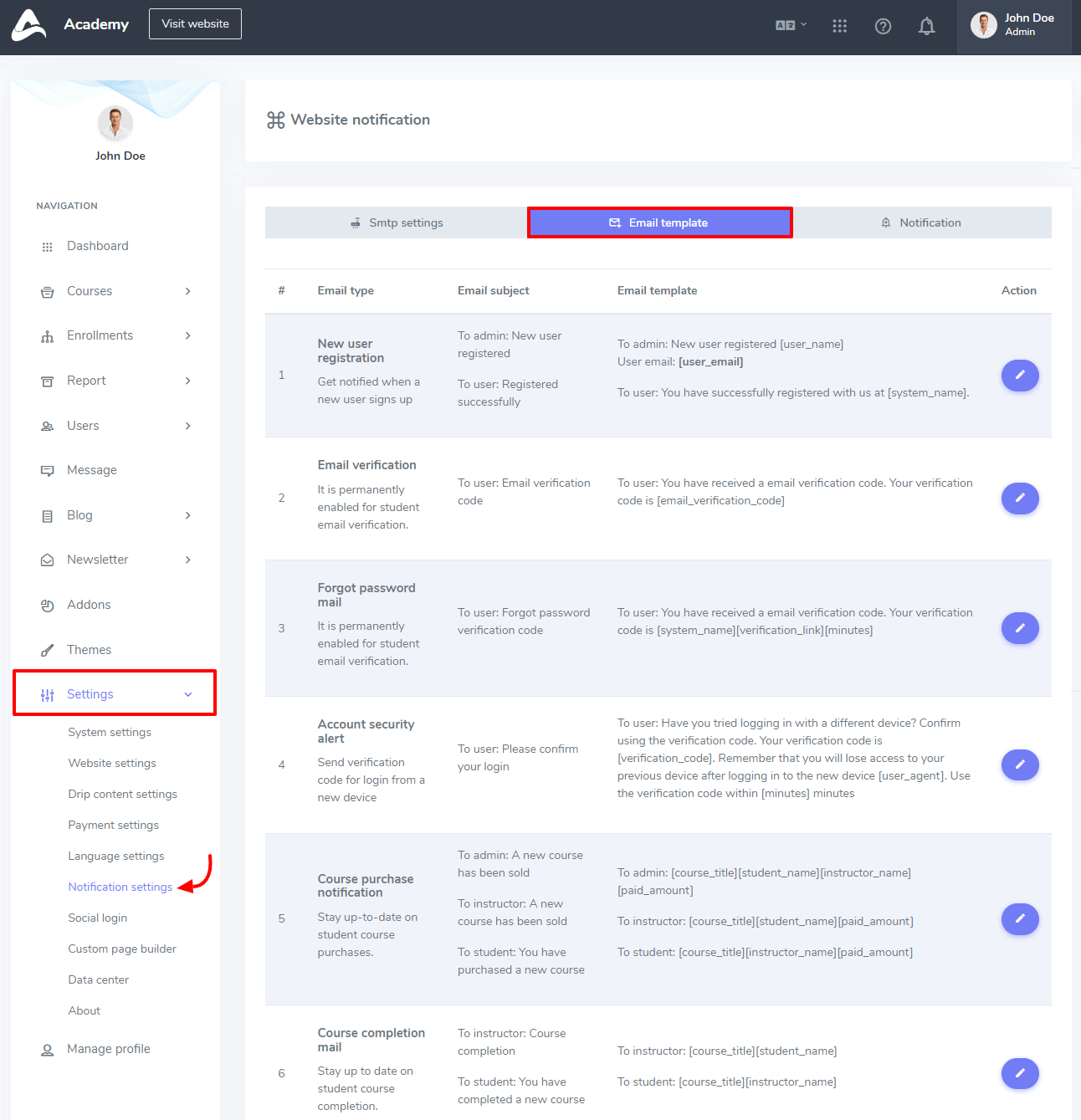1081x1120 pixels.
Task: Edit the Forgot password mail template
Action: [1019, 628]
